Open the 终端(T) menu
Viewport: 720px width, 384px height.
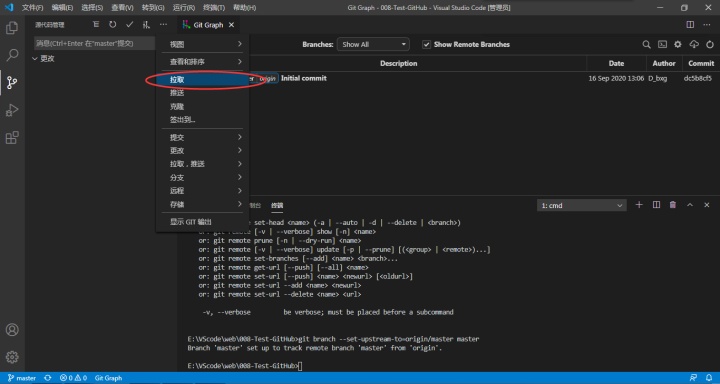214,8
